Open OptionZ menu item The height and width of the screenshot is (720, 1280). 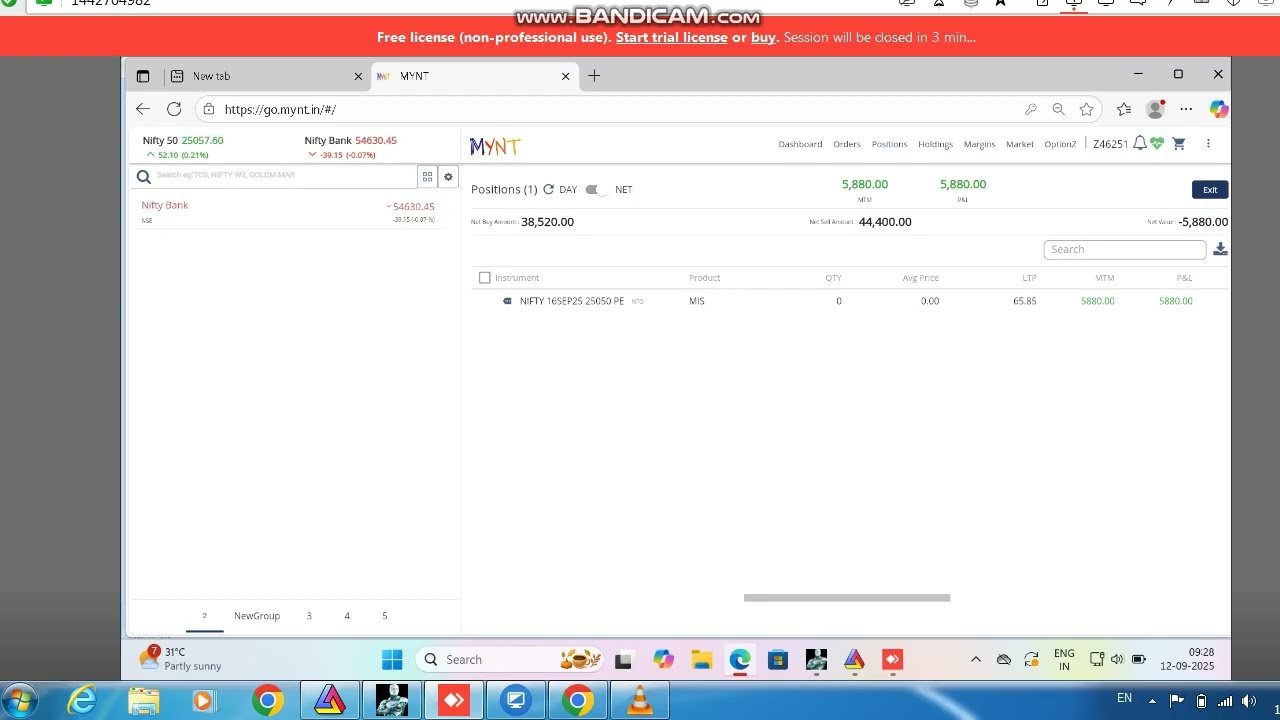[x=1060, y=144]
